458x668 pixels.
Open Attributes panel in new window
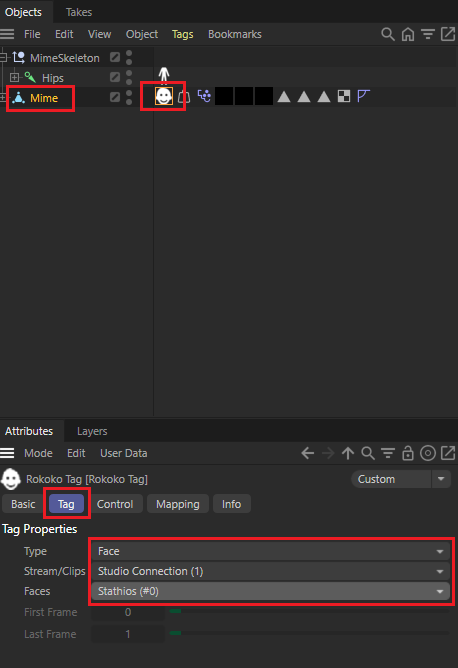click(448, 453)
